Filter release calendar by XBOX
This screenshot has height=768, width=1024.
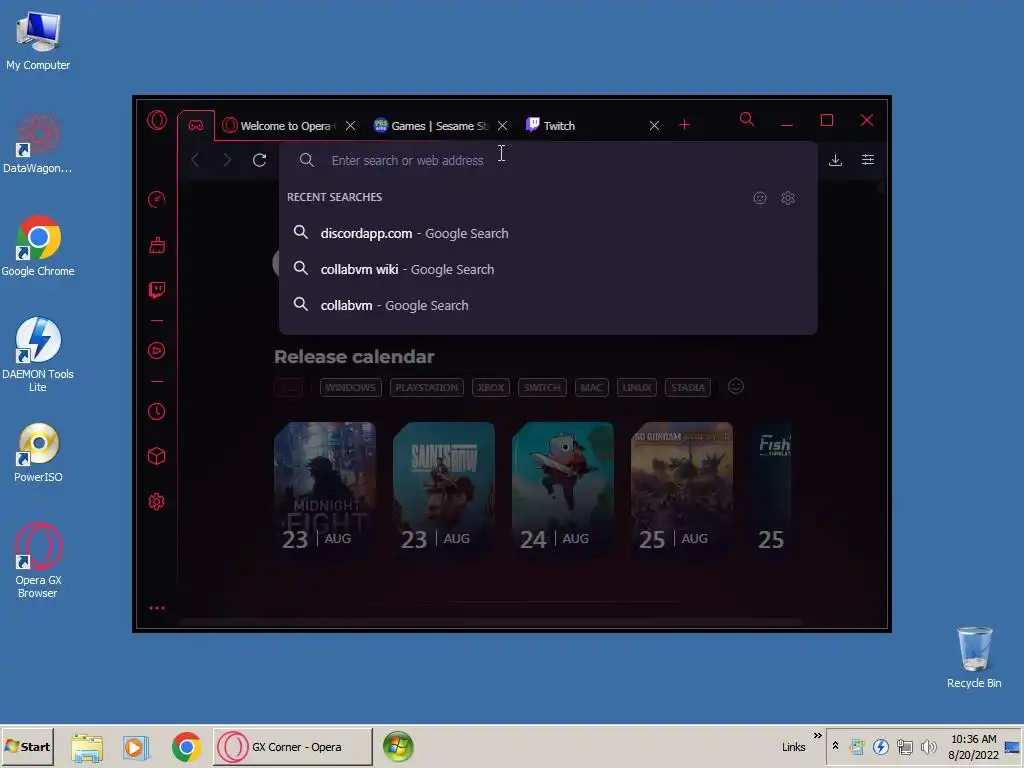[490, 387]
